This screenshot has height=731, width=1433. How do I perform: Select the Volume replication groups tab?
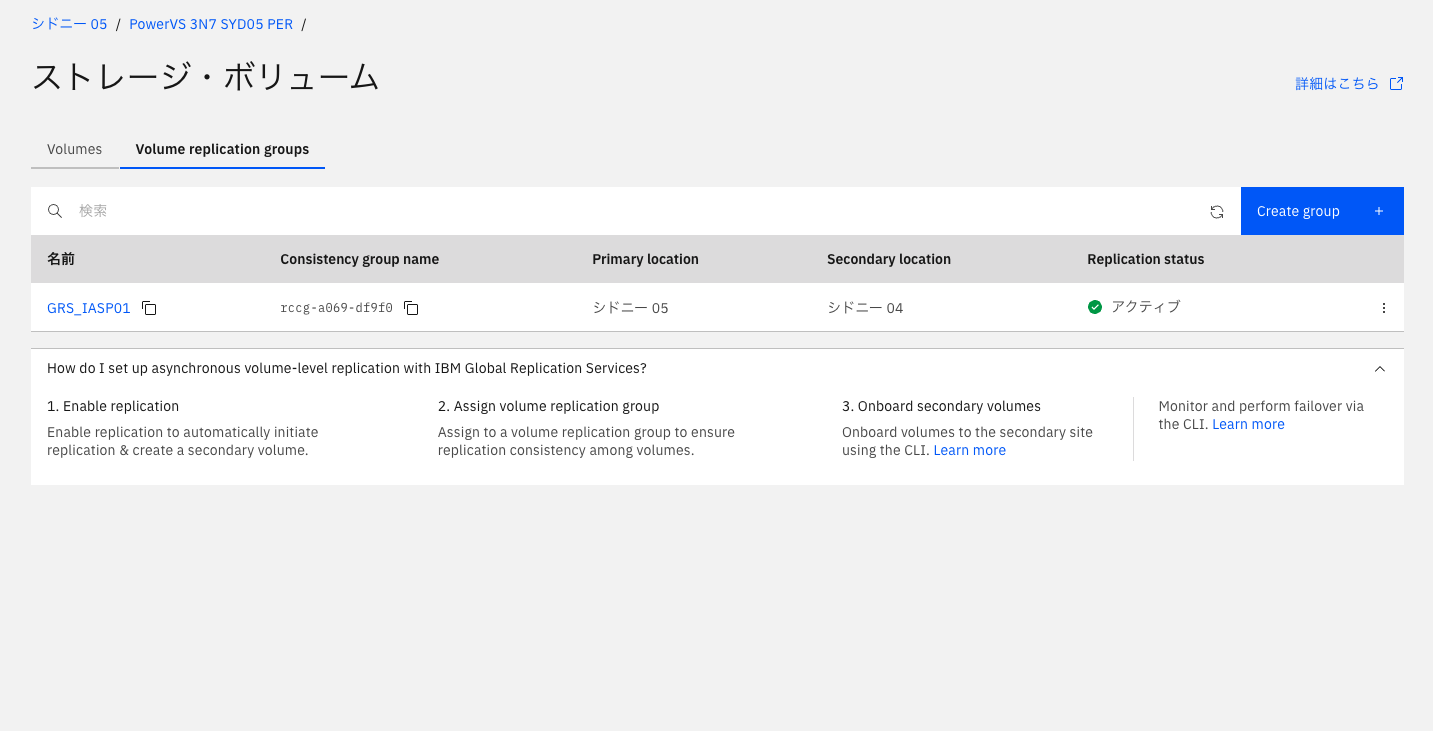pos(222,149)
